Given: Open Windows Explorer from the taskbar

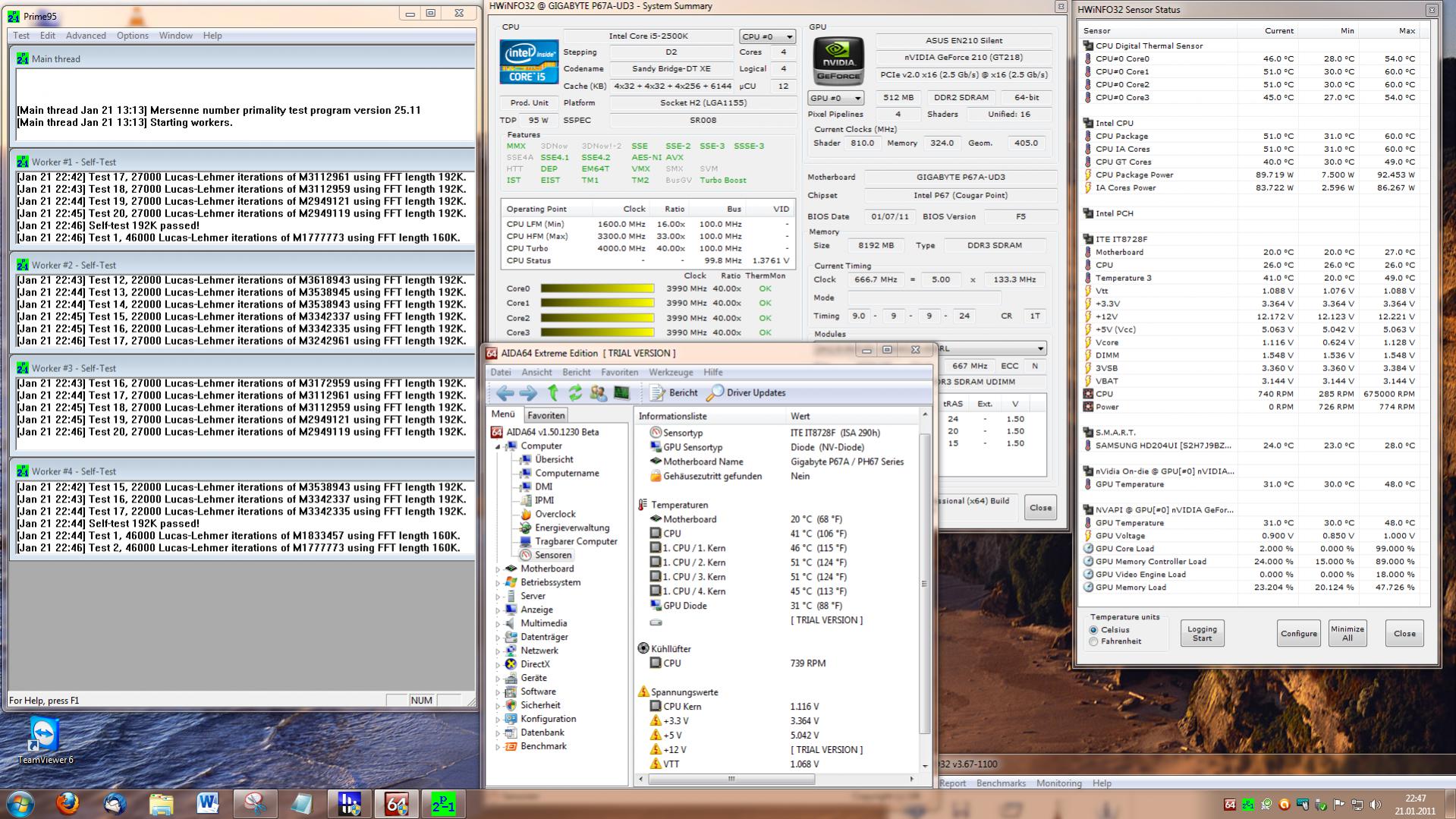Looking at the screenshot, I should pos(162,804).
